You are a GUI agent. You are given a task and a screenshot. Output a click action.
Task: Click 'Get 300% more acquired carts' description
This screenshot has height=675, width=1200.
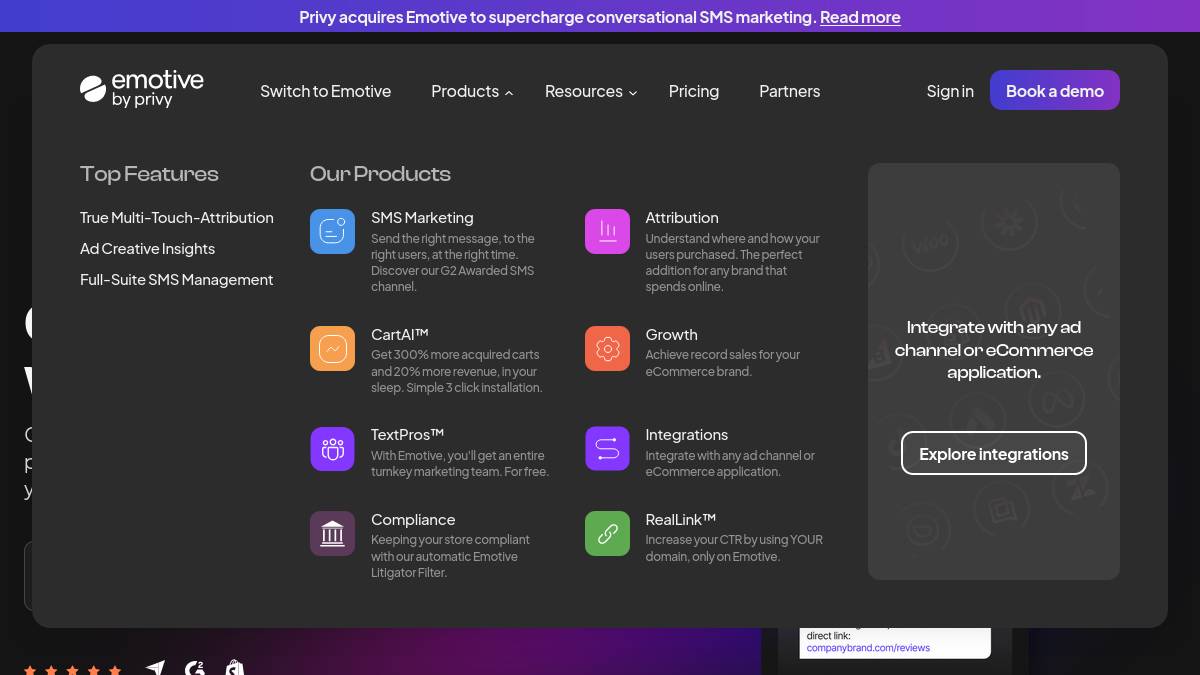(x=457, y=371)
